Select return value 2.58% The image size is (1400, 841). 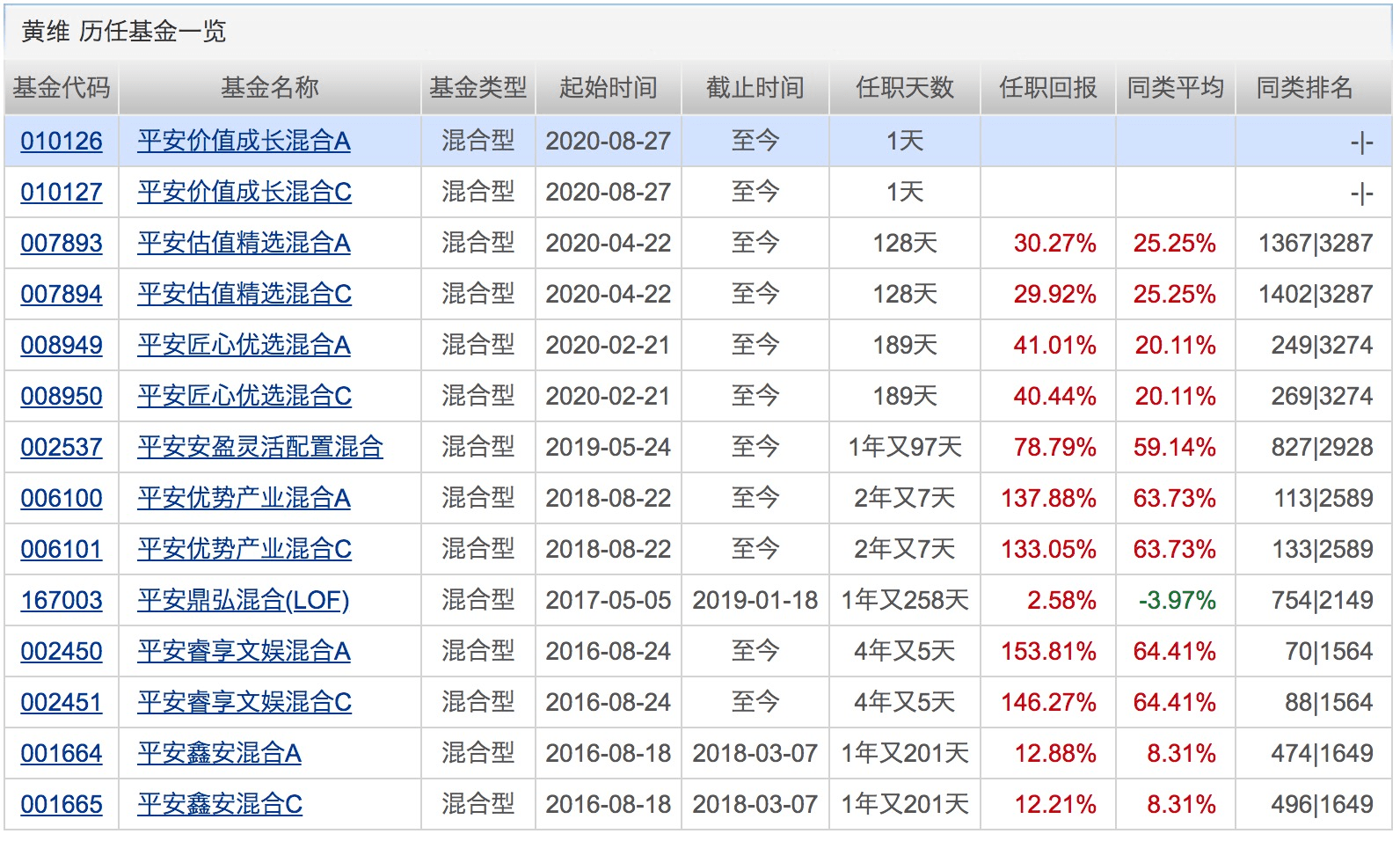point(1061,600)
